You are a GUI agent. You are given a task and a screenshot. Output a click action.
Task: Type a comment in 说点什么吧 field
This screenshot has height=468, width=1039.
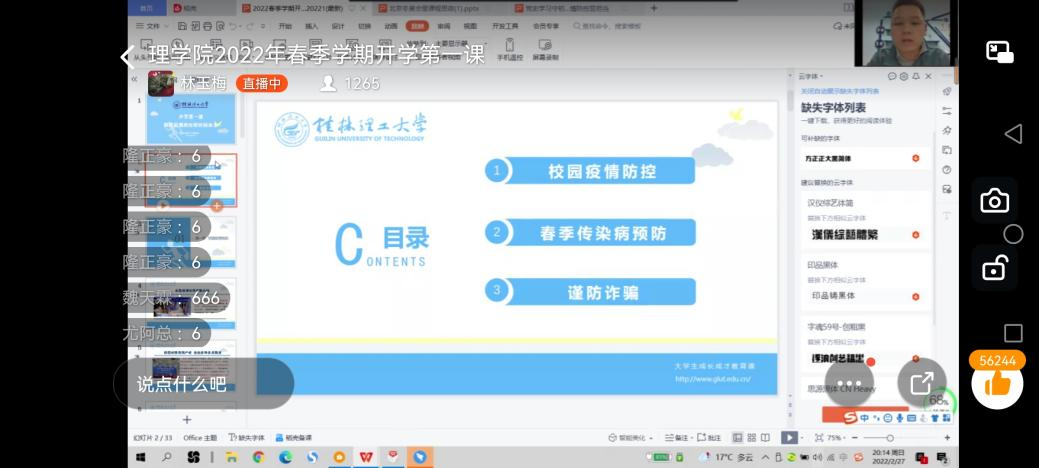coord(203,383)
